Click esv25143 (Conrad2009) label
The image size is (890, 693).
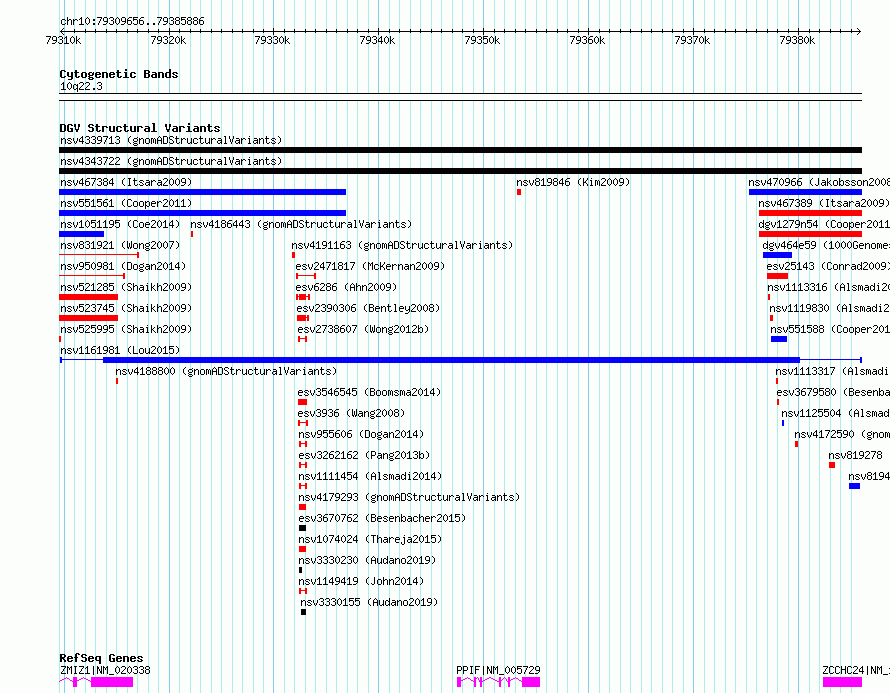click(828, 266)
